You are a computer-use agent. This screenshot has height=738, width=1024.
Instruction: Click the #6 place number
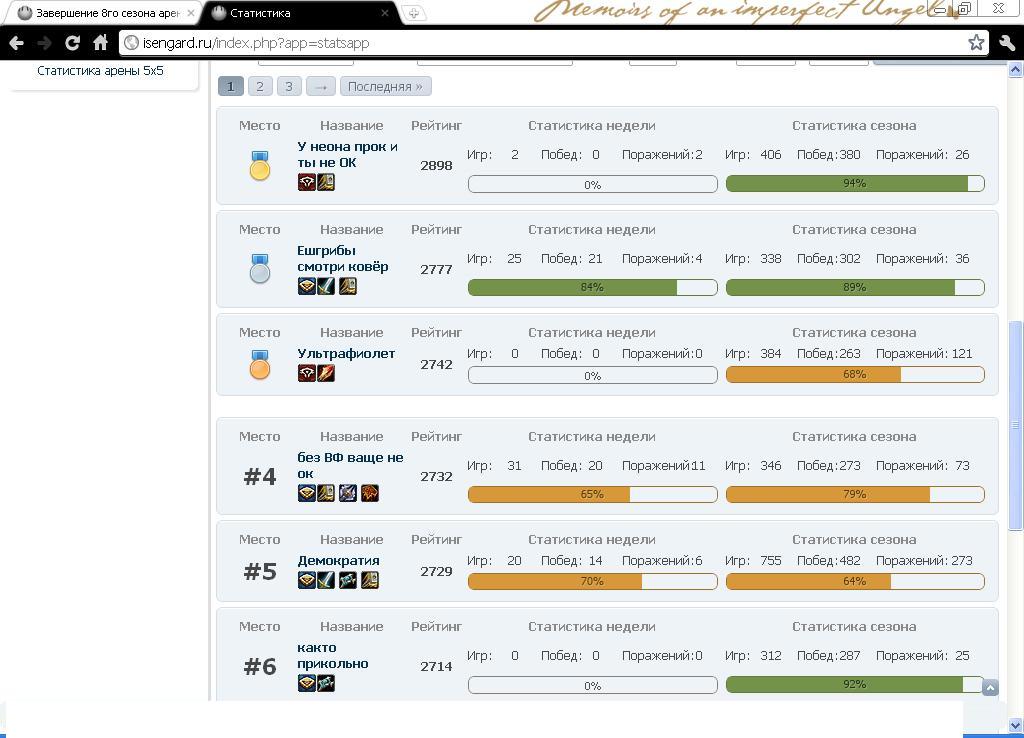pos(260,667)
